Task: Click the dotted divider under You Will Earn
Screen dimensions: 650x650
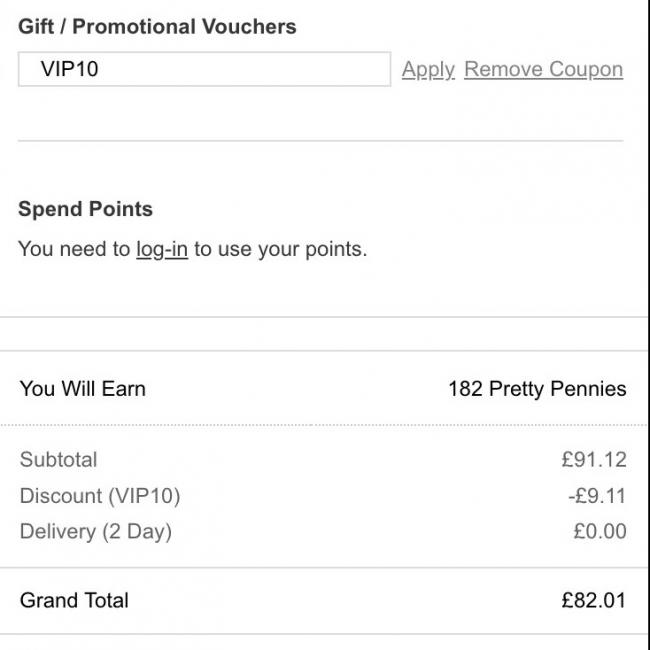Action: coord(324,425)
